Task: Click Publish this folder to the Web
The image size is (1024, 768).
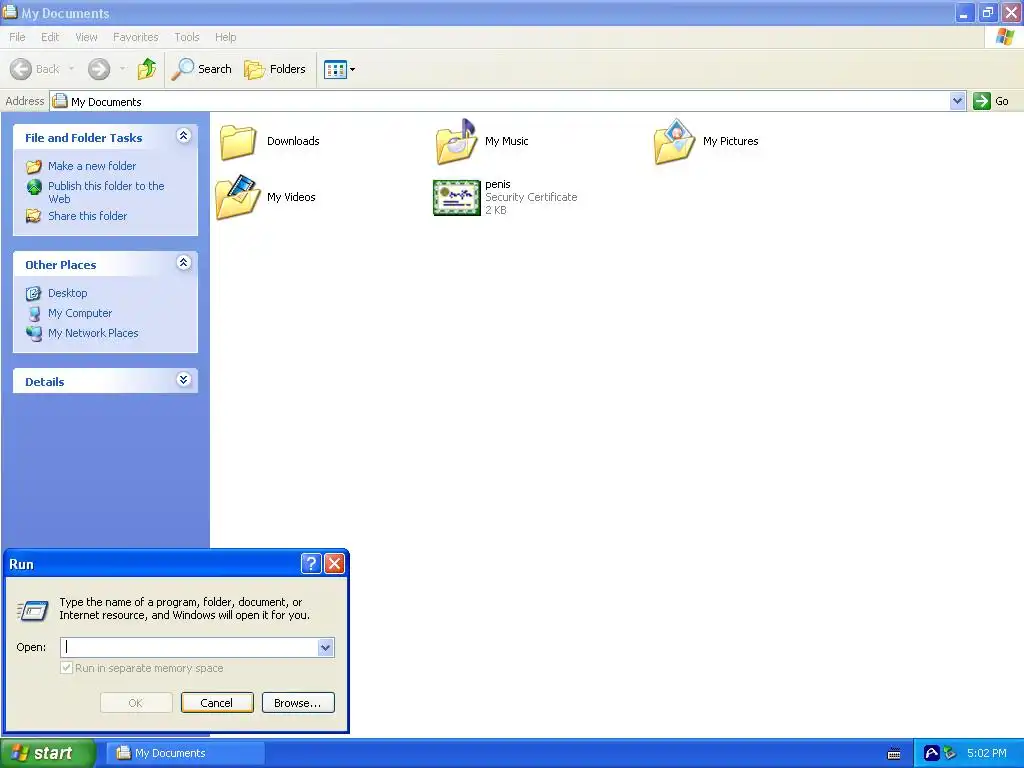Action: tap(106, 192)
